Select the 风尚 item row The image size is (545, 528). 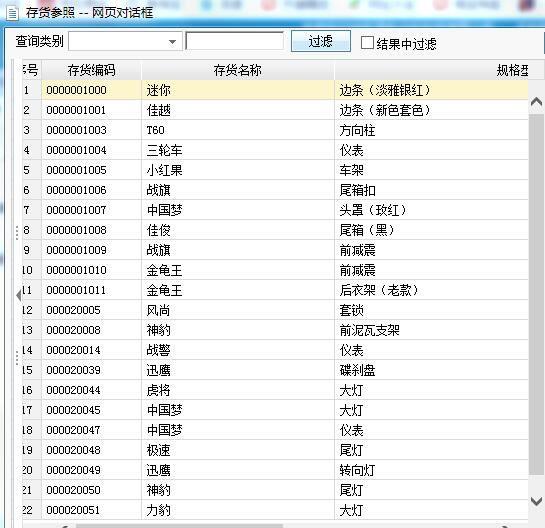pos(275,310)
